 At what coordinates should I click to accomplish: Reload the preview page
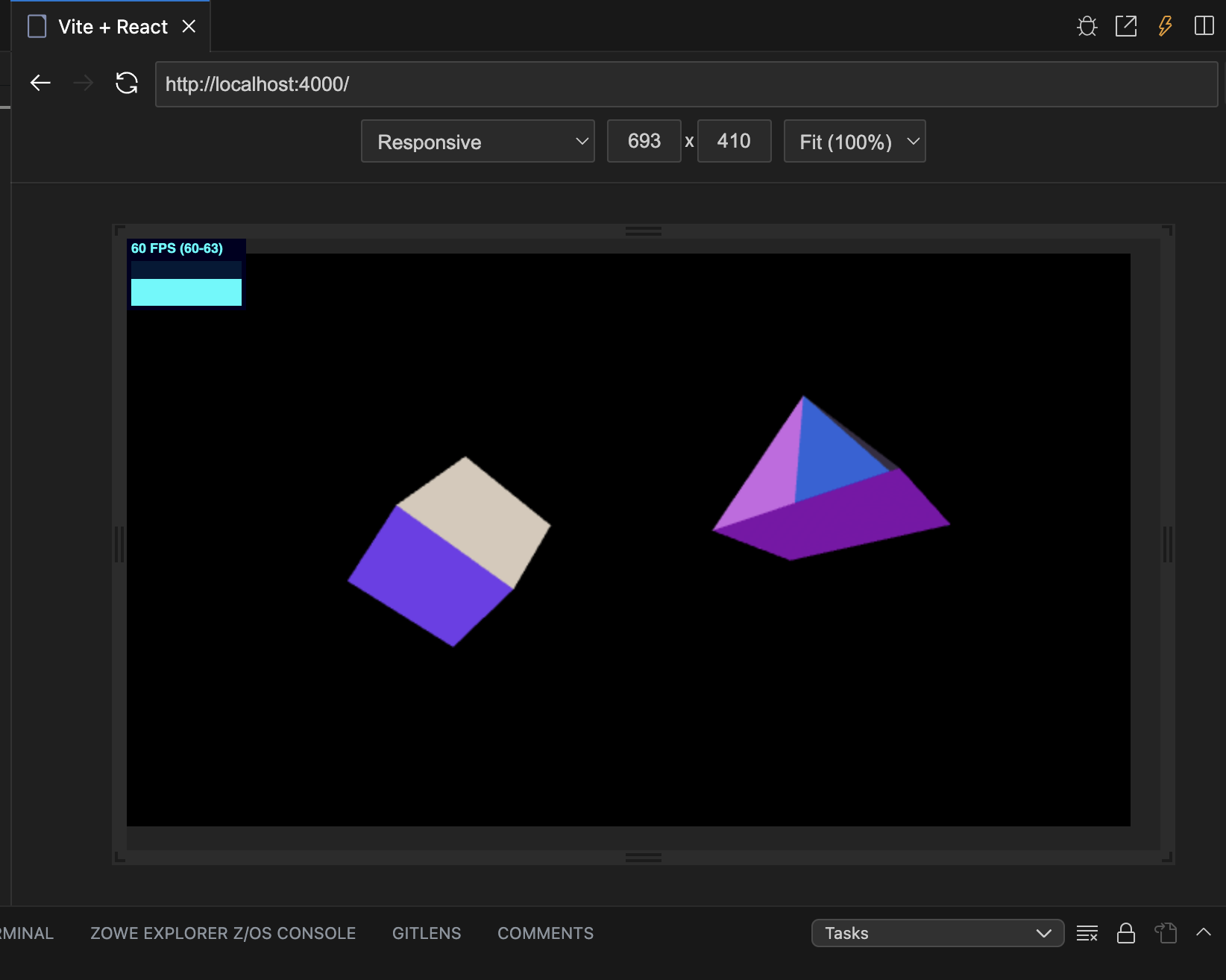point(127,83)
